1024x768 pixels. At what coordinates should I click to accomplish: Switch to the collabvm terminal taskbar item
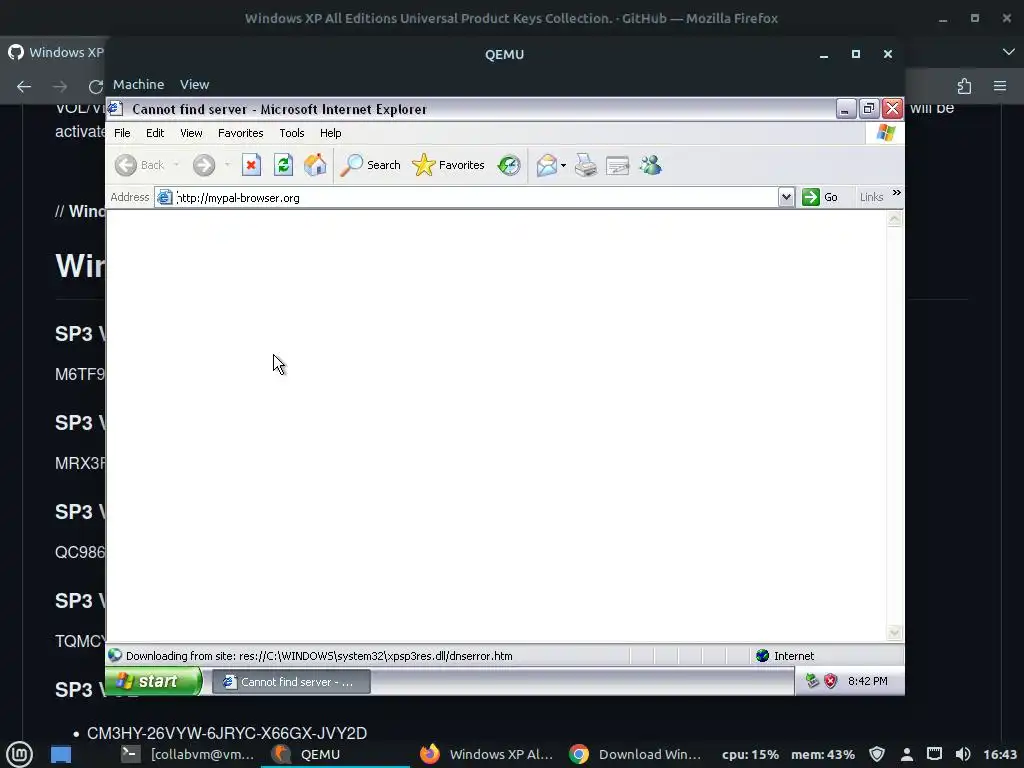click(187, 754)
